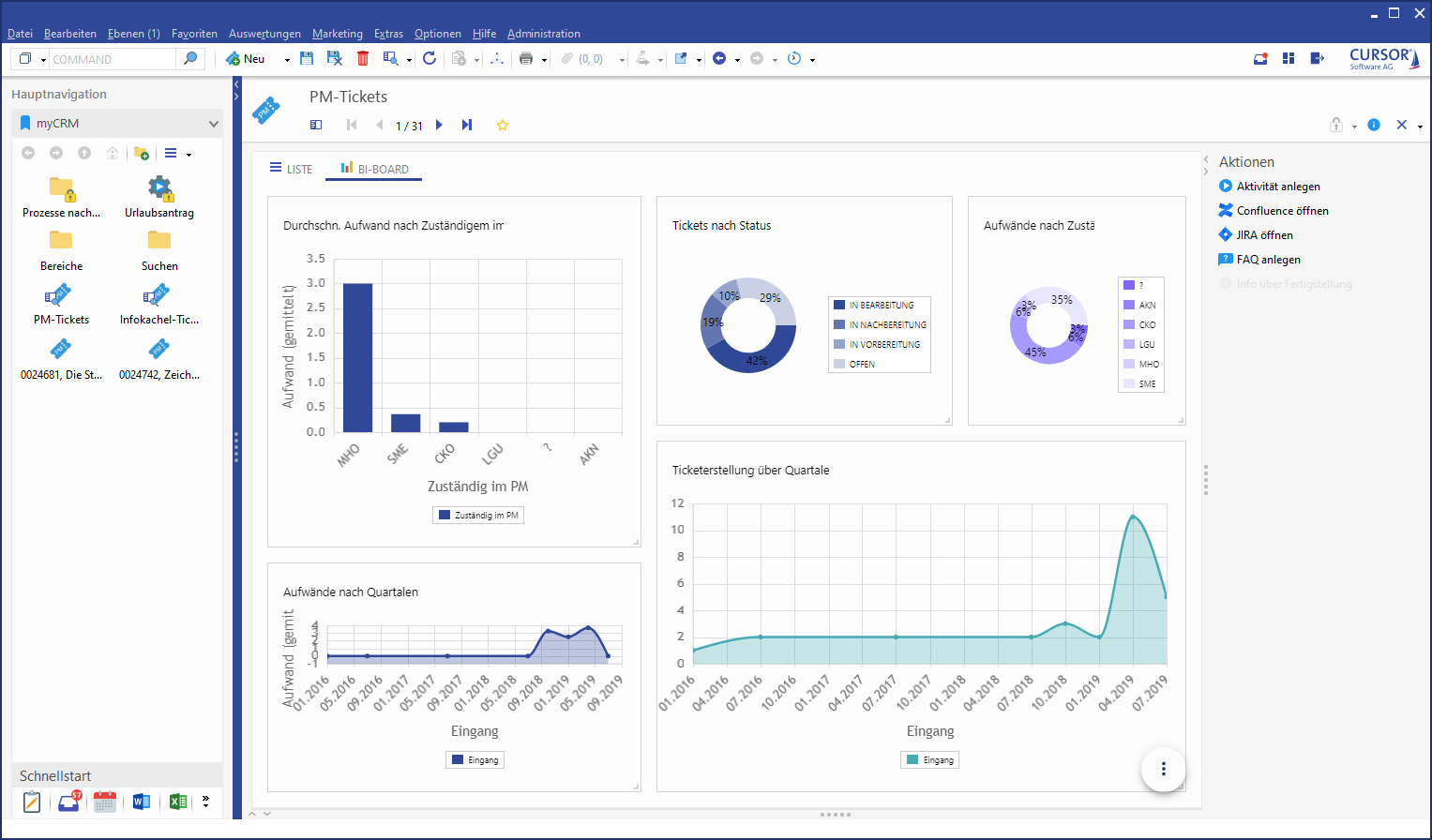This screenshot has height=840, width=1432.
Task: Open the calendar icon in Schnellstart
Action: click(x=105, y=802)
